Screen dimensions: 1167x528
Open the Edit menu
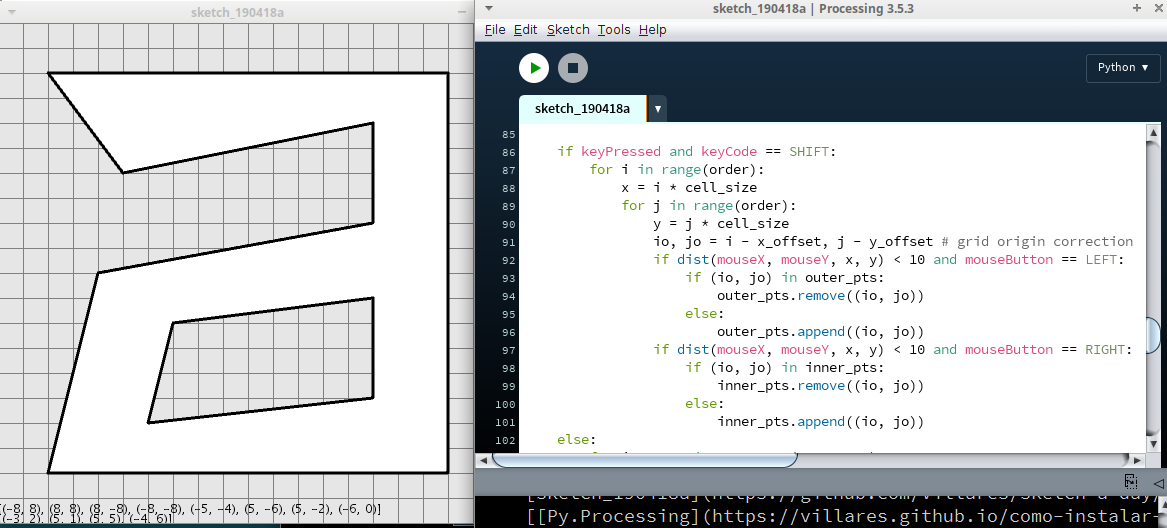(525, 30)
